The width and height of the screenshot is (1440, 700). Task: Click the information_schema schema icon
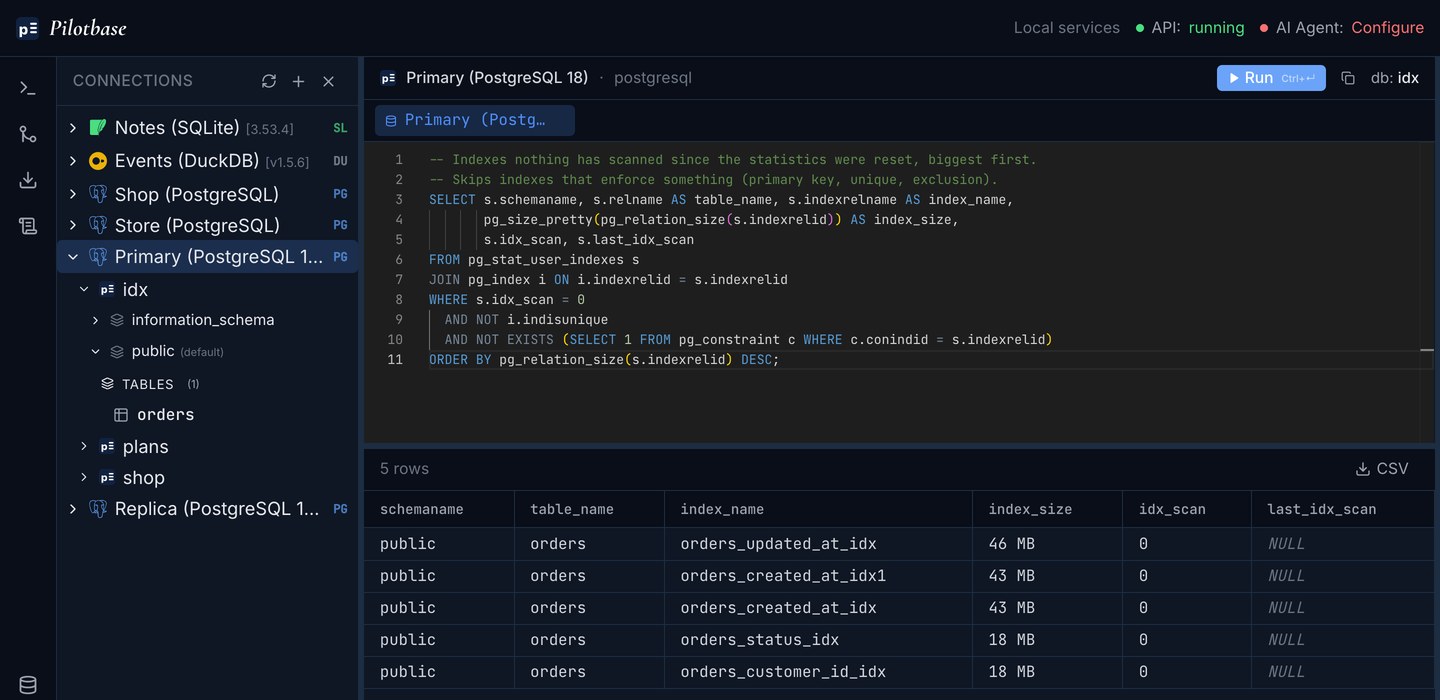(x=117, y=320)
